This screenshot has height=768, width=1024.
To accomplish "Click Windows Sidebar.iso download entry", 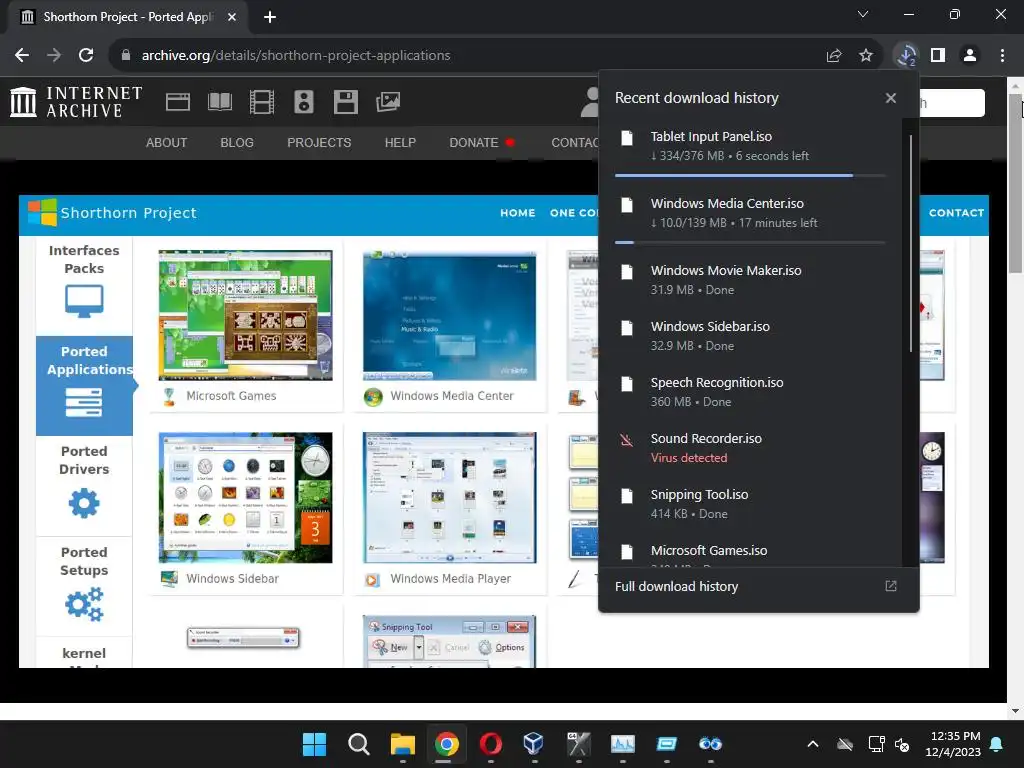I will tap(750, 336).
